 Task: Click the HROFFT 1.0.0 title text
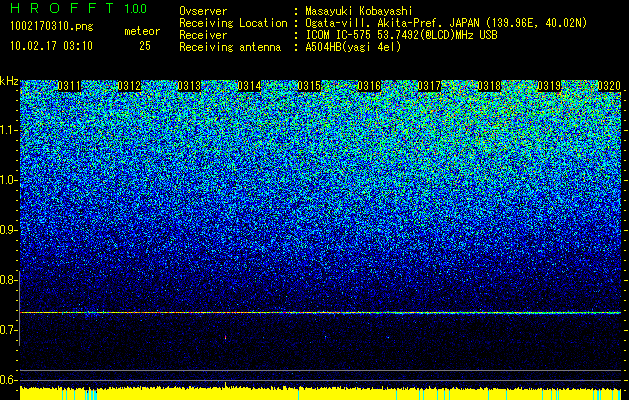pos(78,8)
